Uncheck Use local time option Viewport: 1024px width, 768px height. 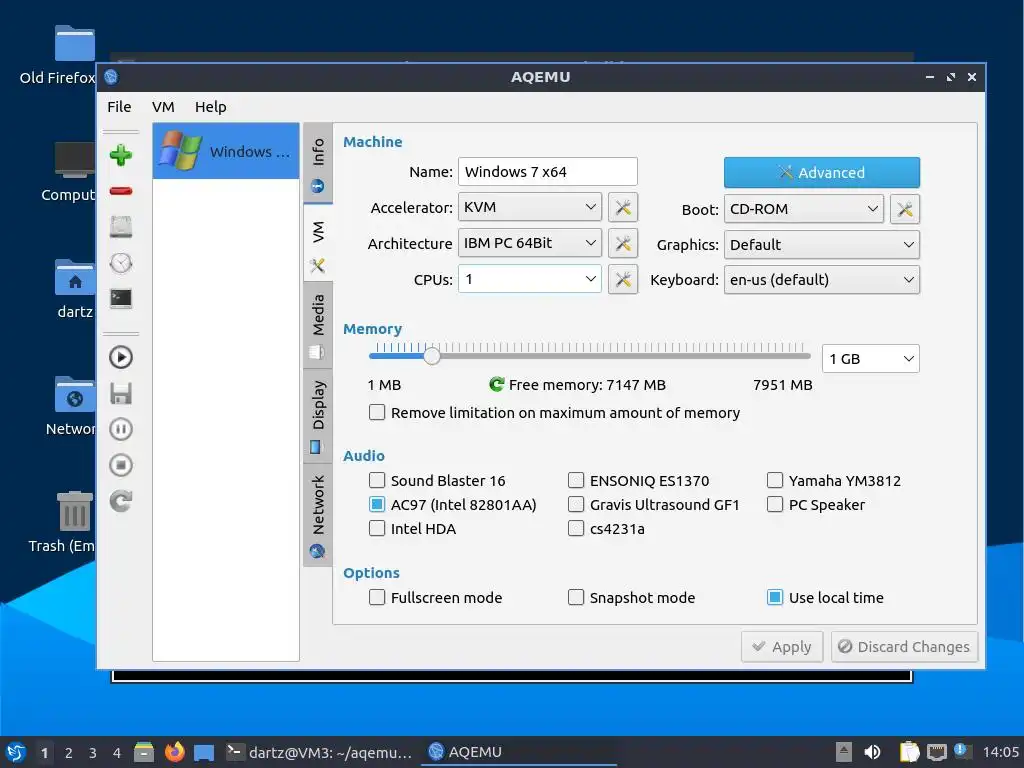(775, 597)
